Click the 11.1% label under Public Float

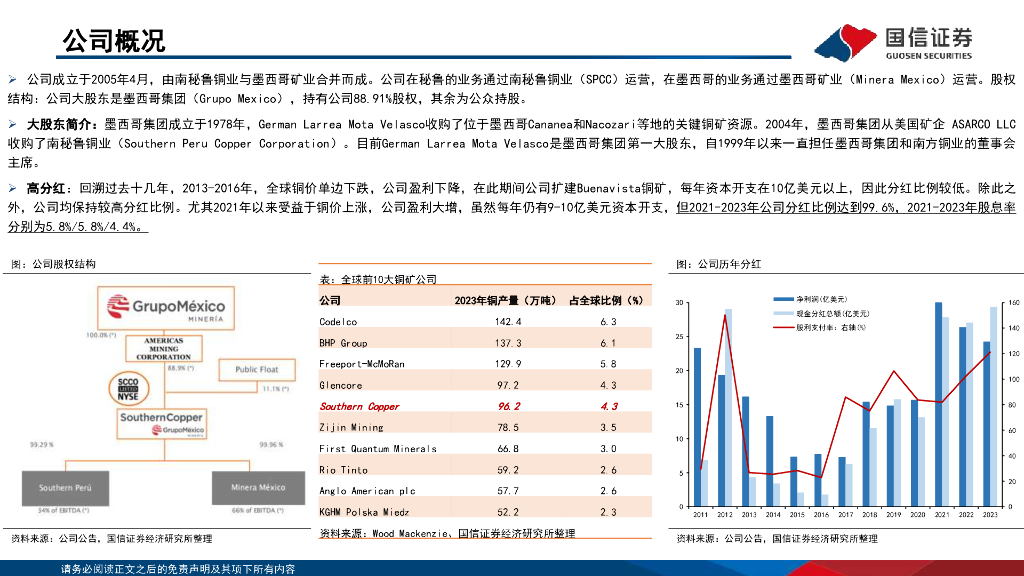(x=276, y=389)
